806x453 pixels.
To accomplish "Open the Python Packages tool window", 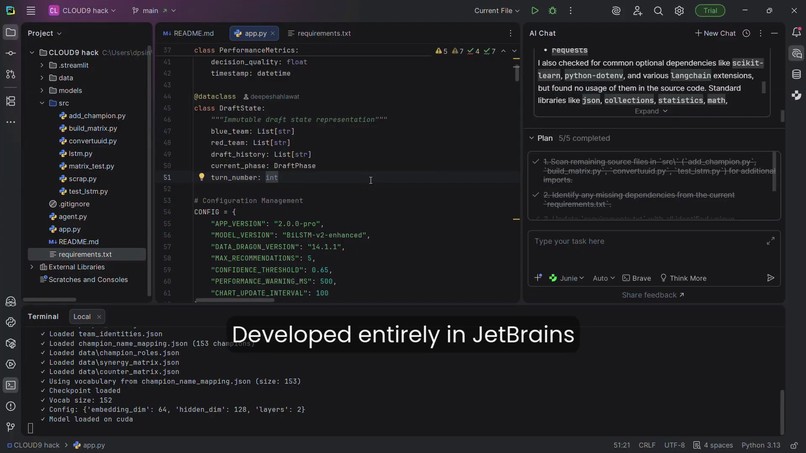I will tap(10, 343).
